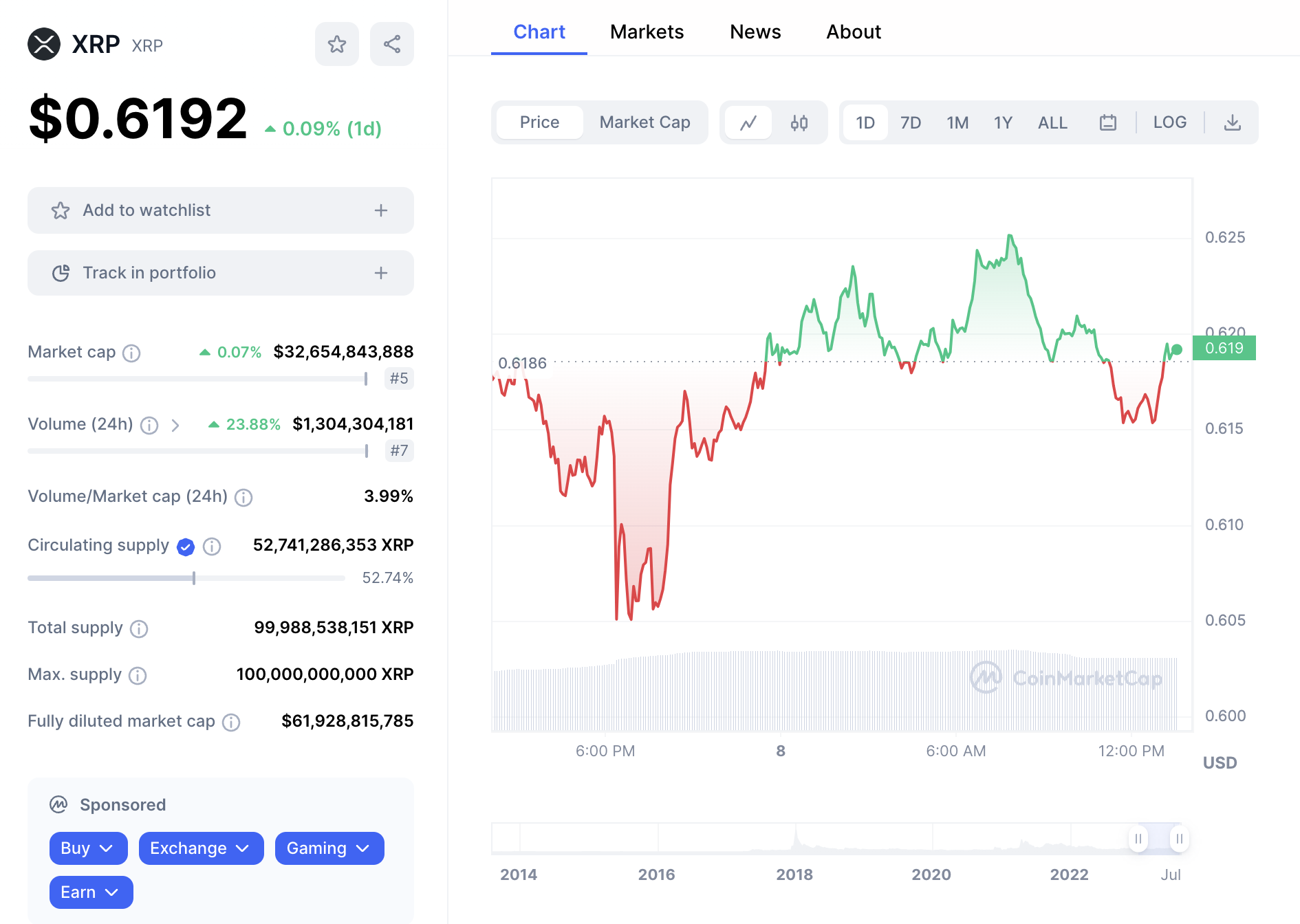Click Track in portfolio button
The image size is (1300, 924).
(220, 273)
